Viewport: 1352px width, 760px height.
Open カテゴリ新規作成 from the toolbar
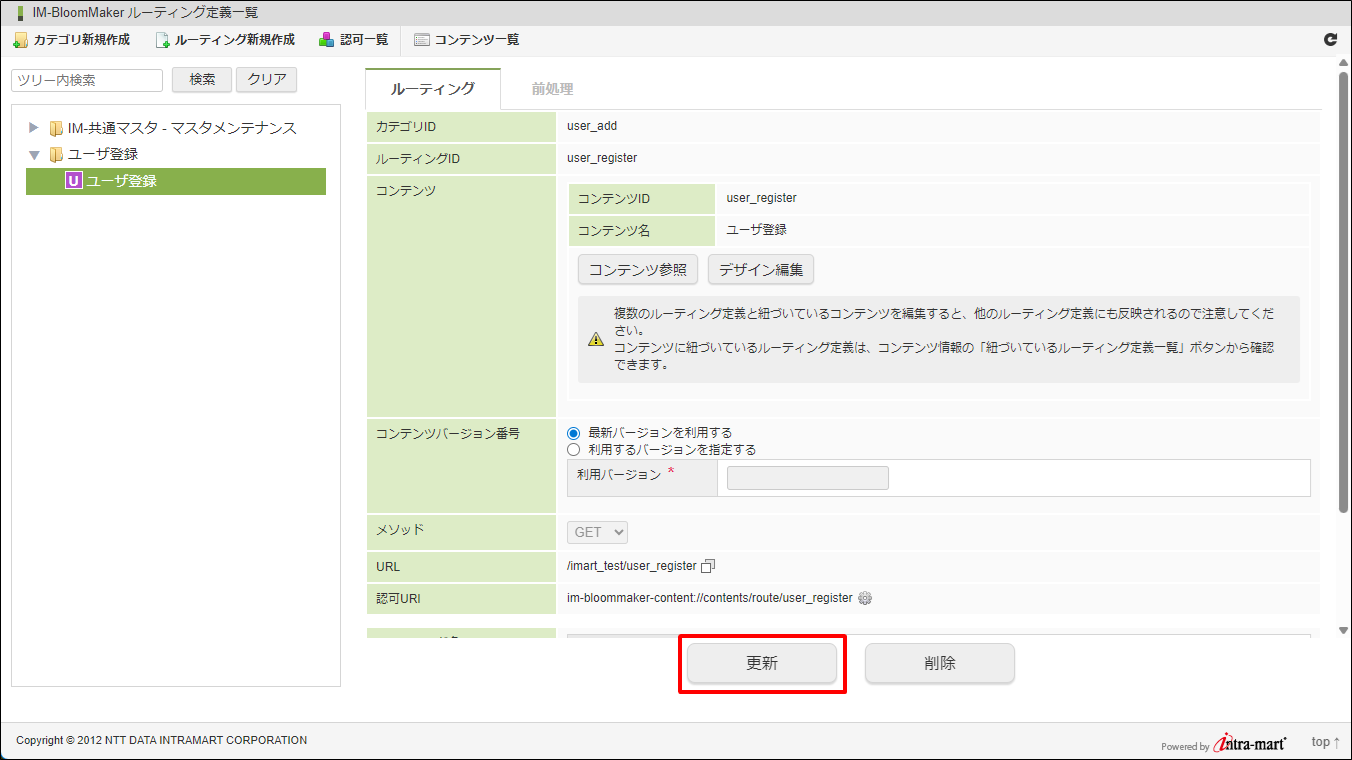[x=71, y=40]
